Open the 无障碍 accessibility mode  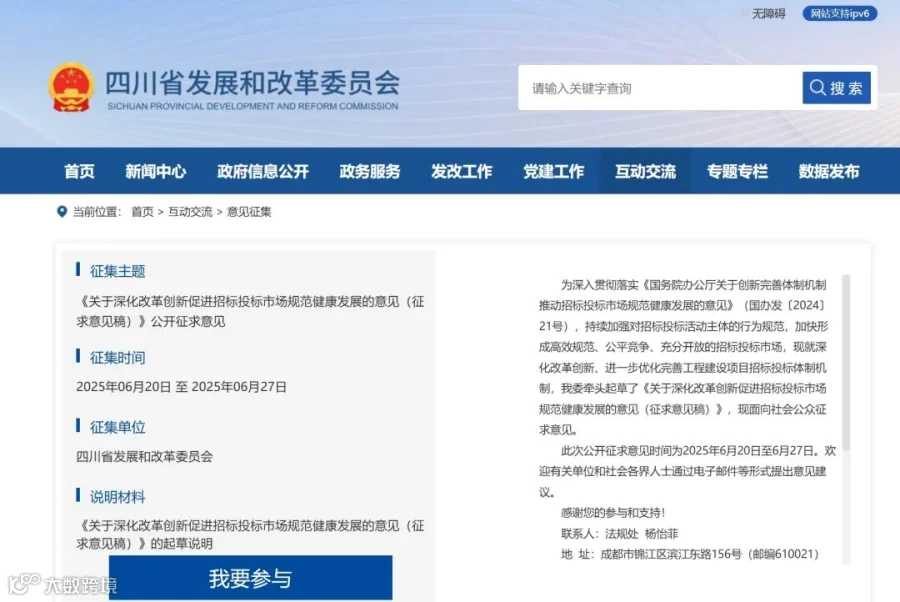tap(767, 14)
